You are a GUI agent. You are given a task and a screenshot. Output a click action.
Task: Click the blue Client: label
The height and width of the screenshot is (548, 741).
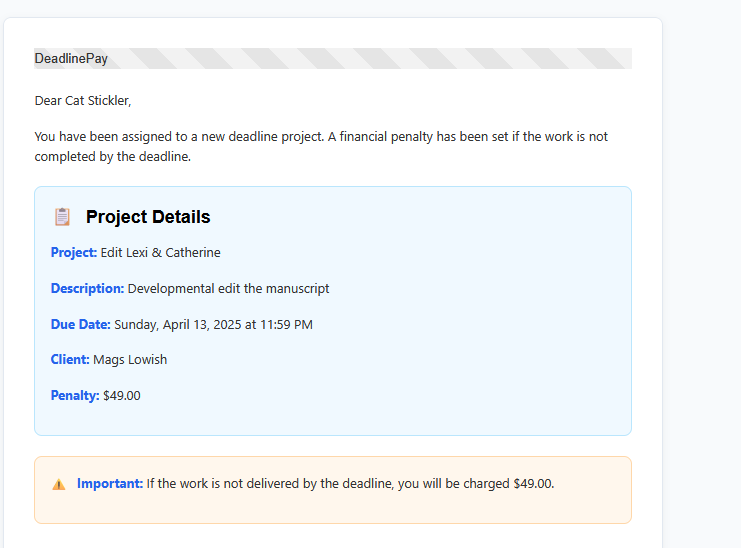coord(70,360)
